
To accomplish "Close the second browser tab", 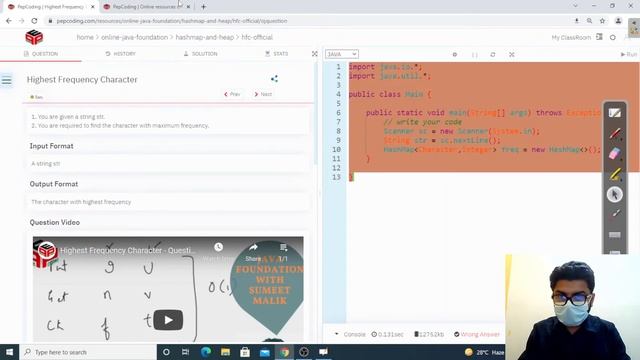I will point(188,7).
